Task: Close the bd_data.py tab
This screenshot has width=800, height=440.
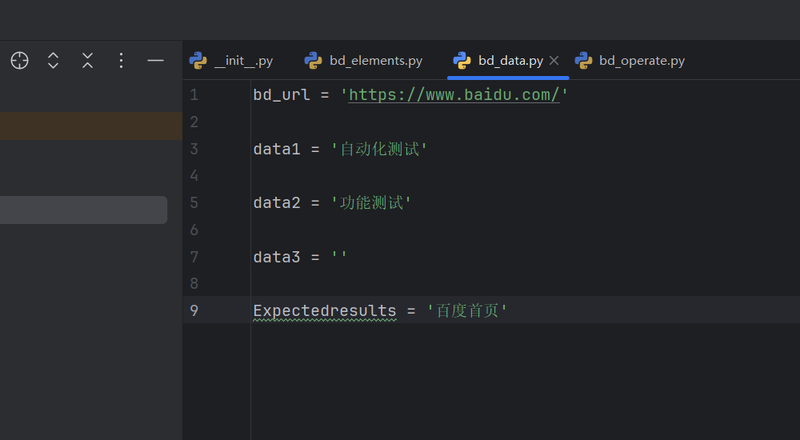Action: [x=554, y=61]
